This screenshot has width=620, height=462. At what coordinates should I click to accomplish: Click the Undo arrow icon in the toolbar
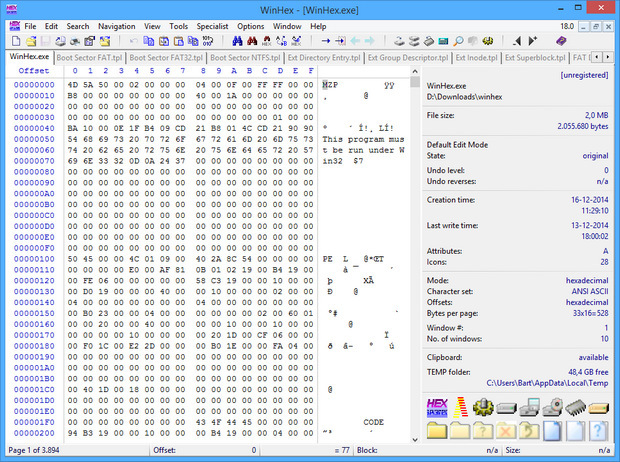(133, 41)
